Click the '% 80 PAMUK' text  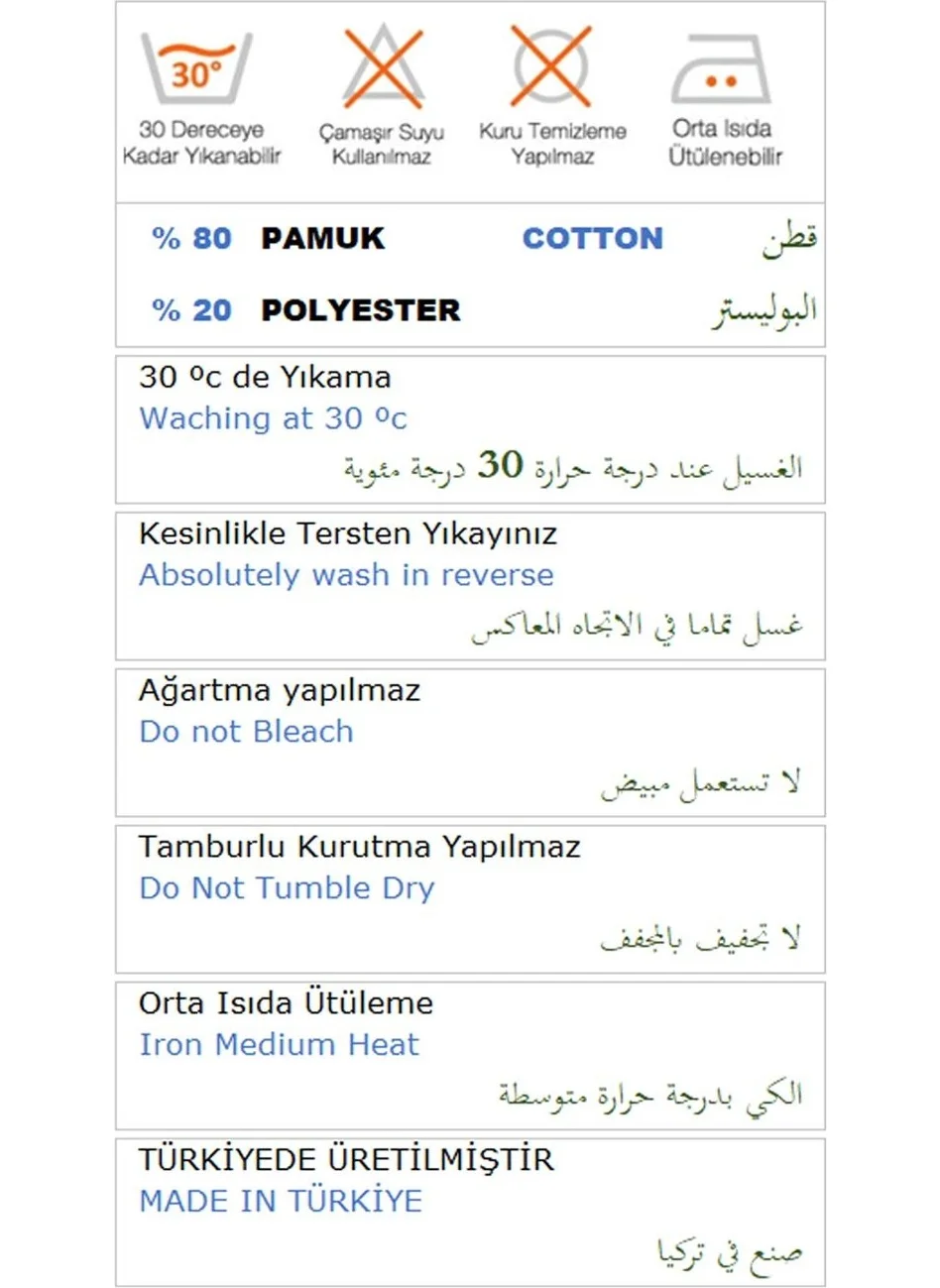coord(268,238)
